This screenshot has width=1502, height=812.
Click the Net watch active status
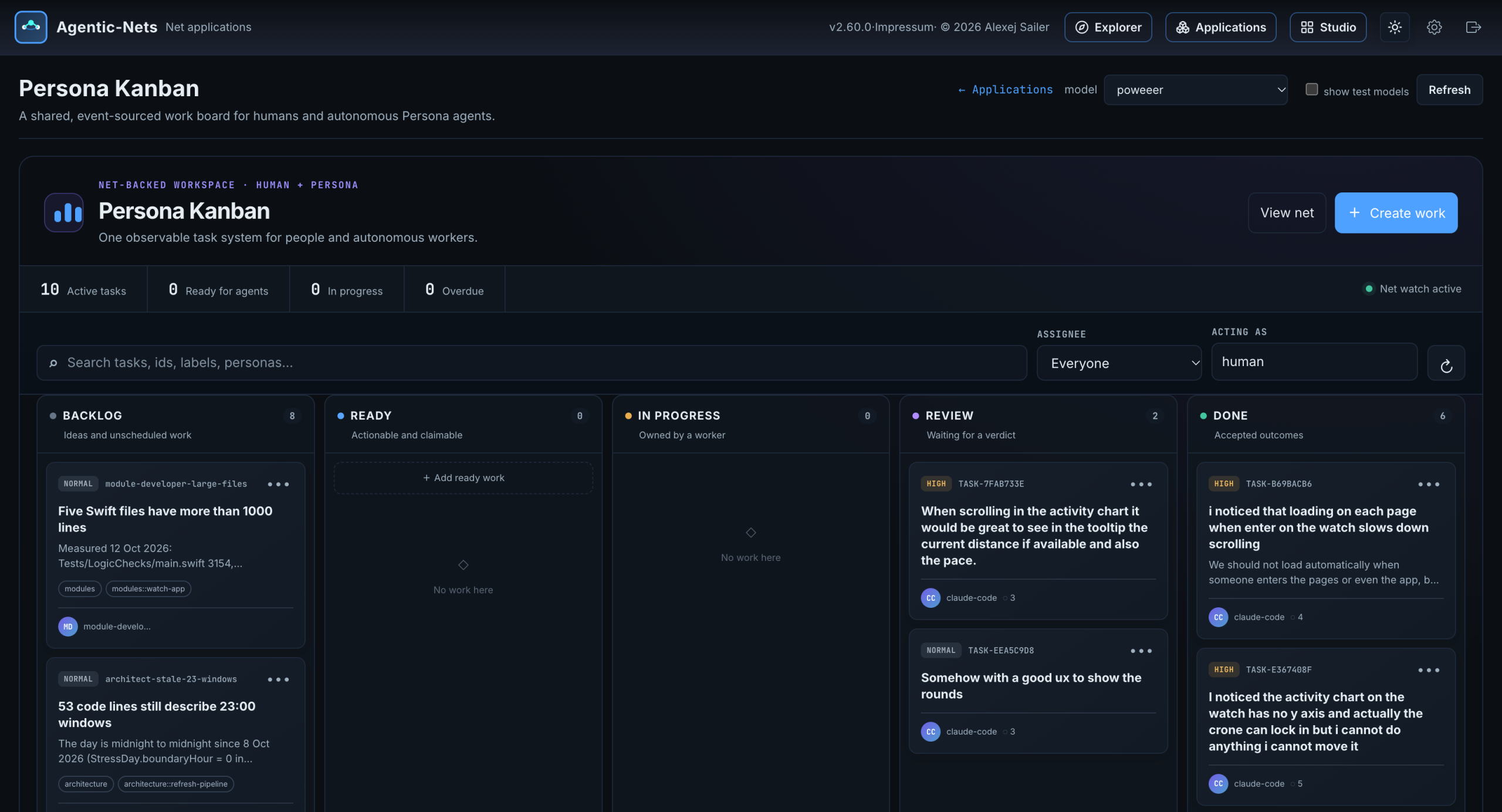click(x=1412, y=289)
